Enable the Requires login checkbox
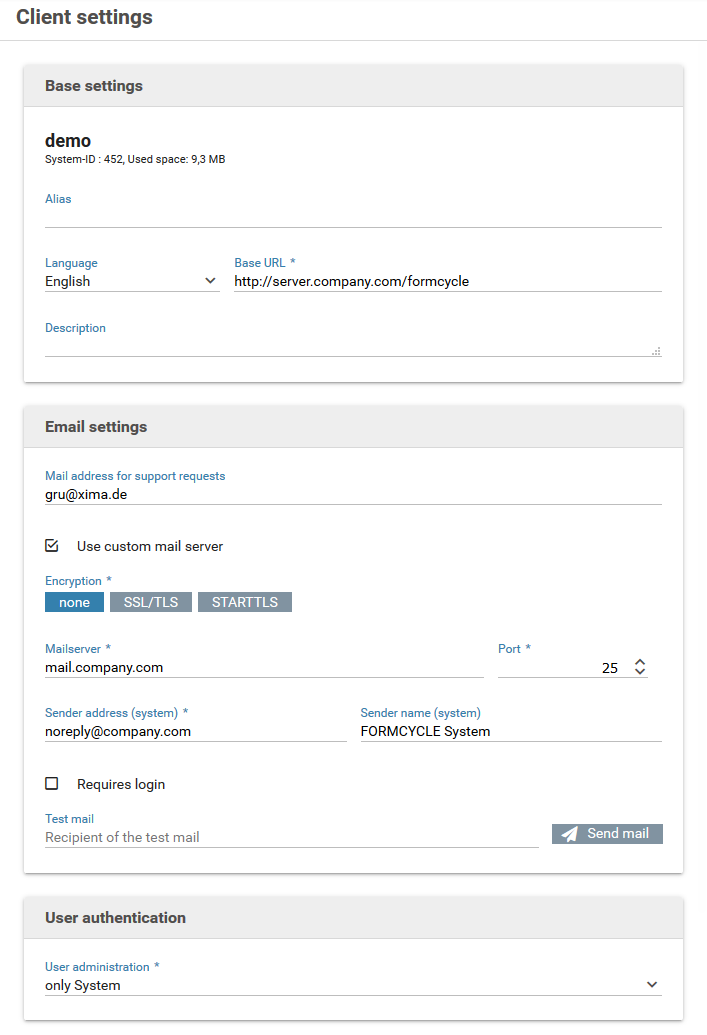The height and width of the screenshot is (1035, 707). coord(52,784)
